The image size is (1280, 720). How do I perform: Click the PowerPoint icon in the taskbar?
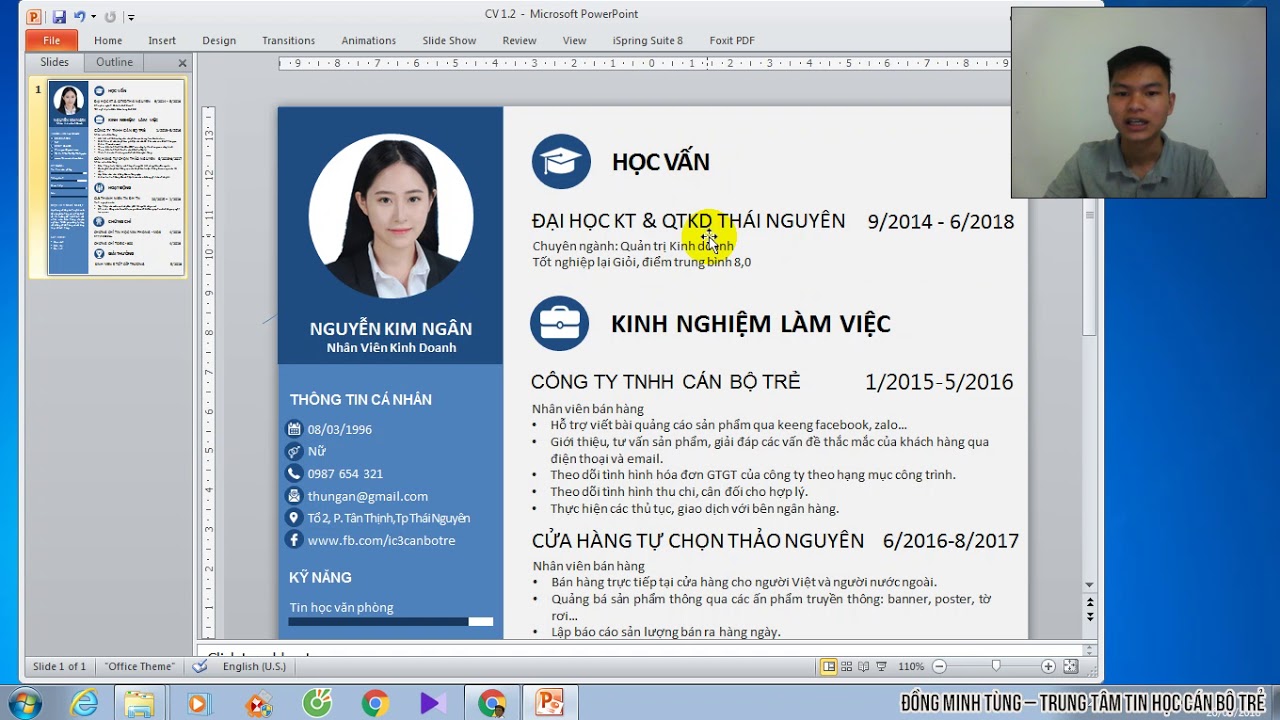click(549, 704)
